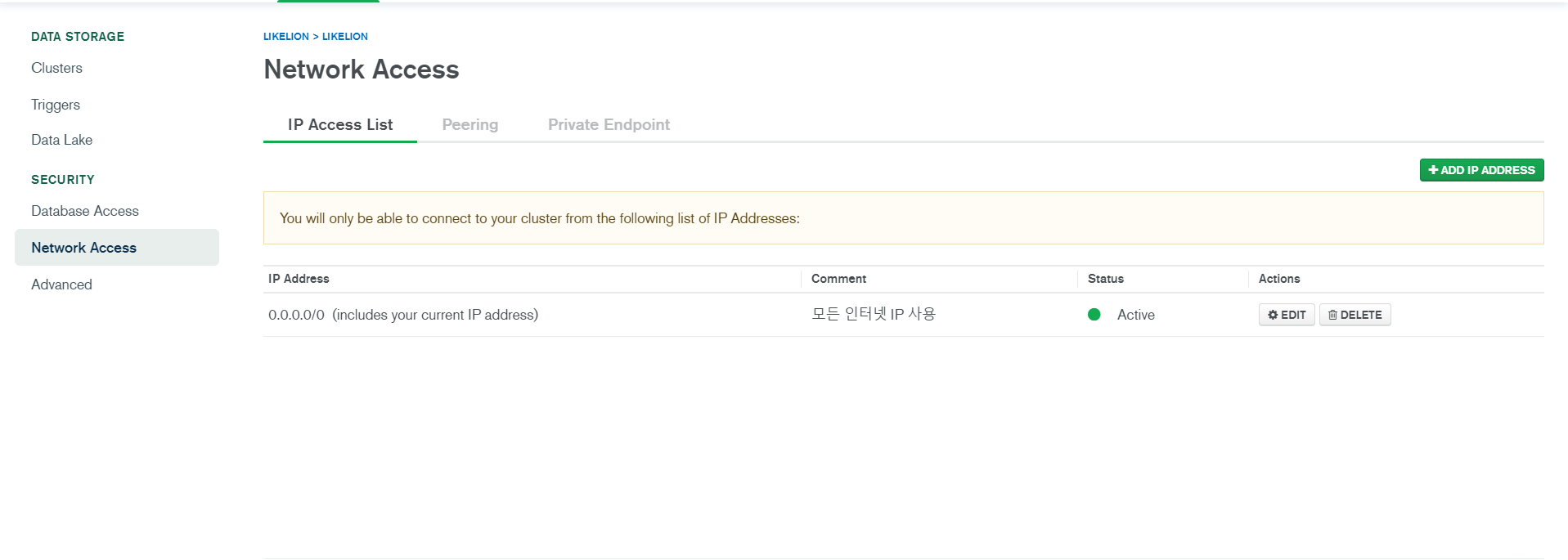The image size is (1568, 560).
Task: Click the Korean comment text in row
Action: point(873,314)
